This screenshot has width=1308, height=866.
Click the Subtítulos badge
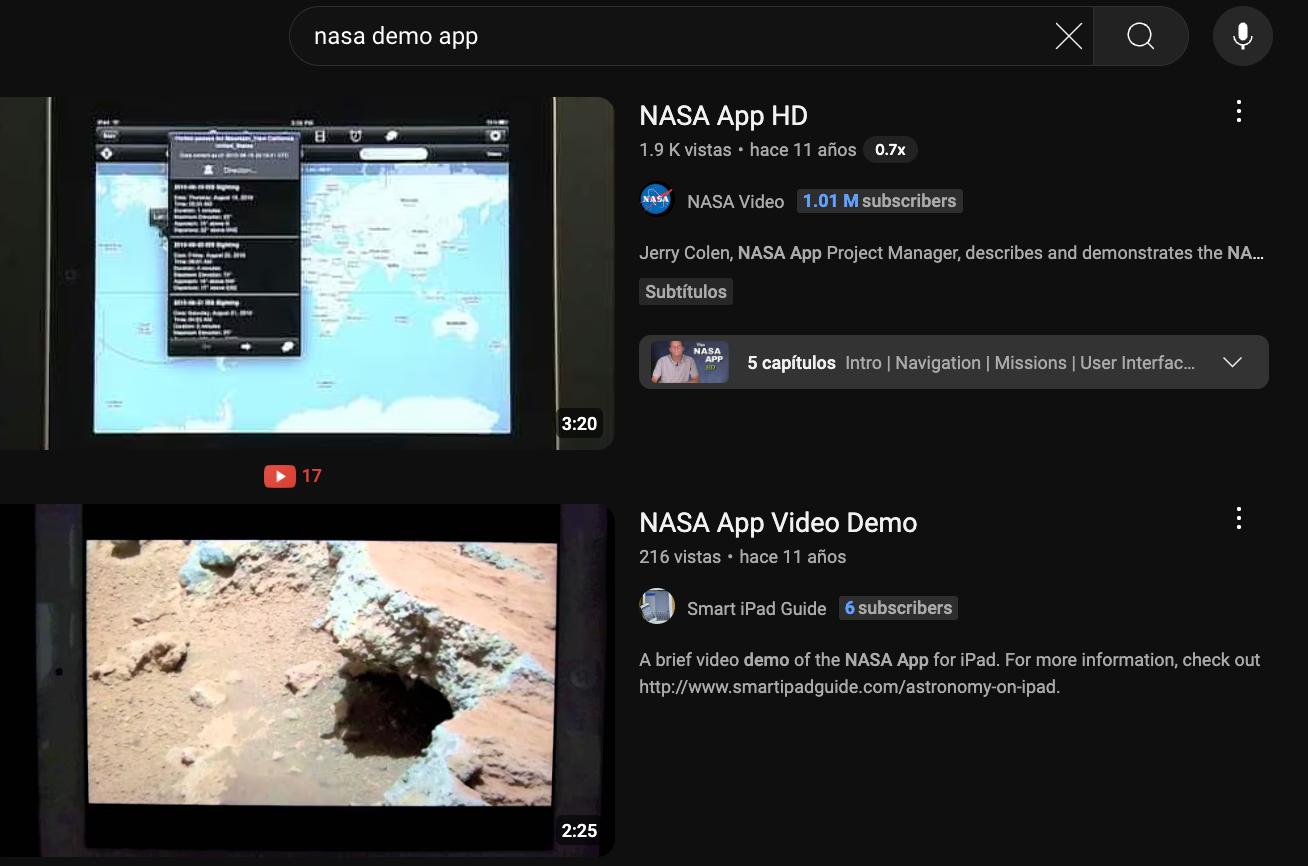(x=685, y=292)
